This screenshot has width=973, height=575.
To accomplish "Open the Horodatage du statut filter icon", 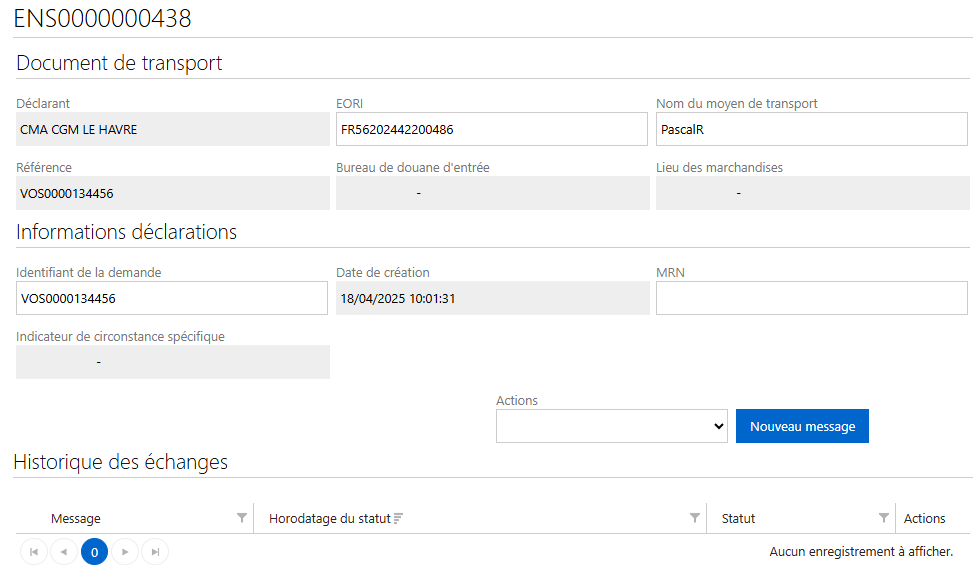I will pyautogui.click(x=695, y=518).
